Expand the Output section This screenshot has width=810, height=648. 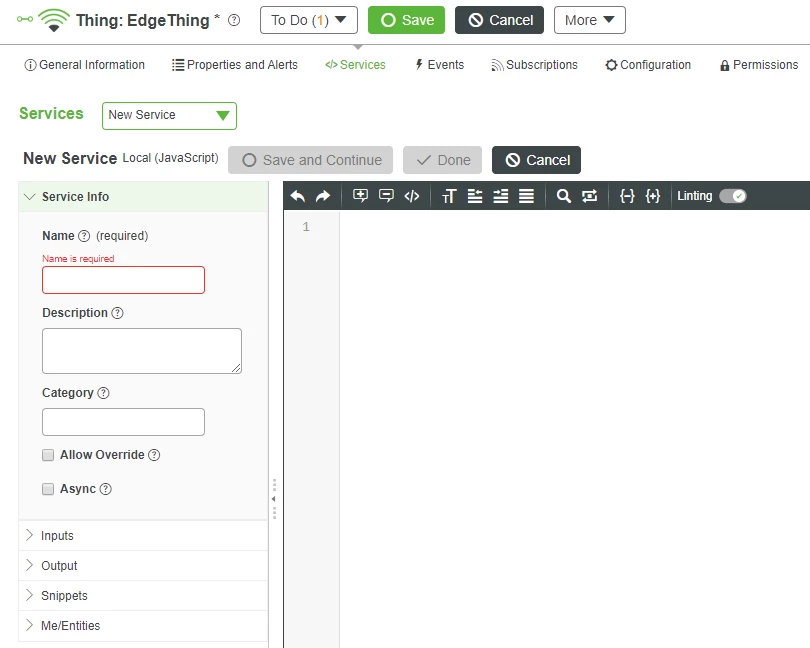click(x=143, y=565)
